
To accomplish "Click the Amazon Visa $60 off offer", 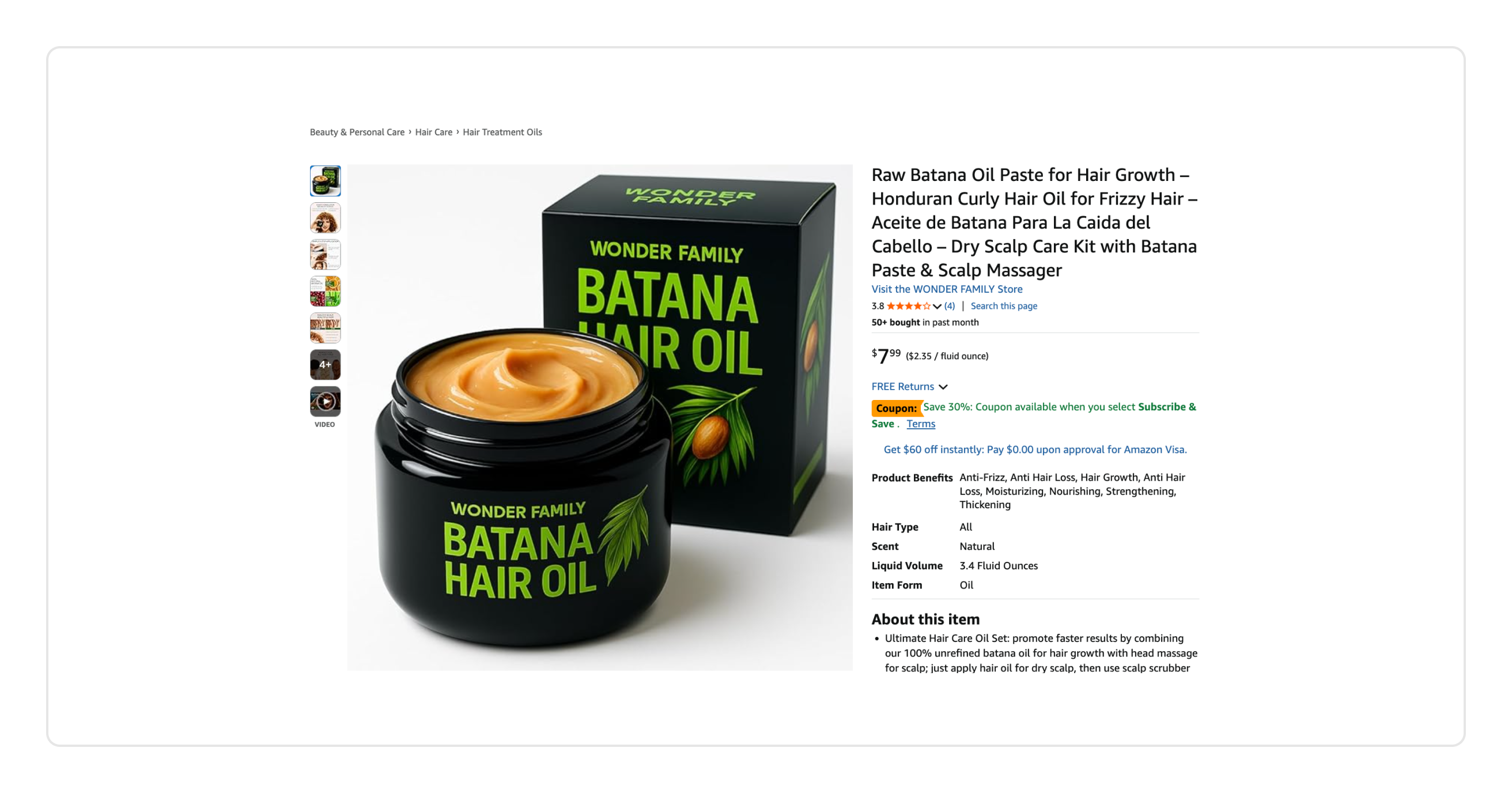I will (1035, 450).
